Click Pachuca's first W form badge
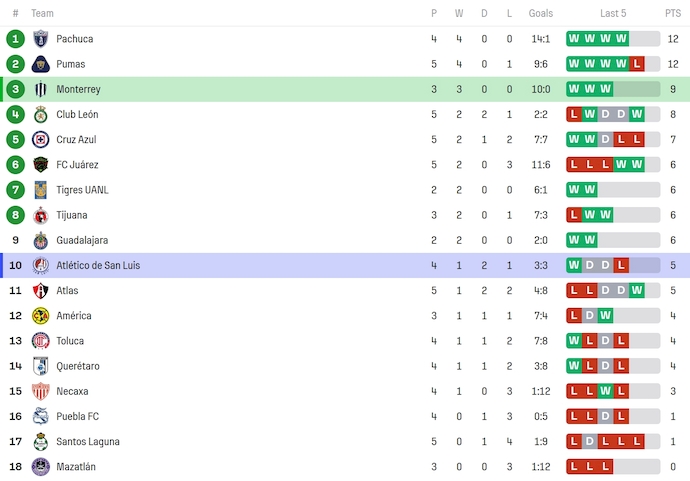The image size is (690, 481). (x=574, y=39)
